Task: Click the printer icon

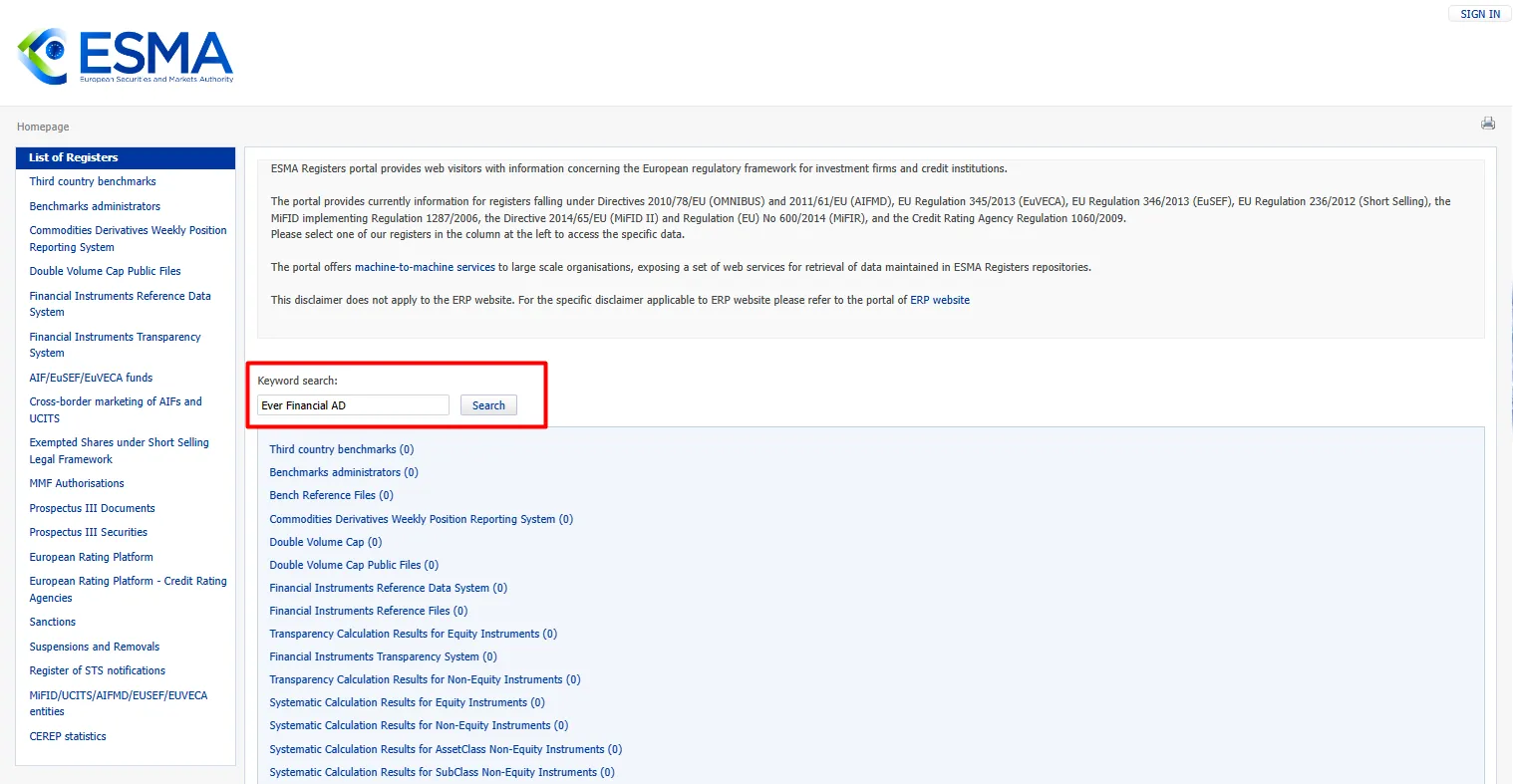Action: (1488, 124)
